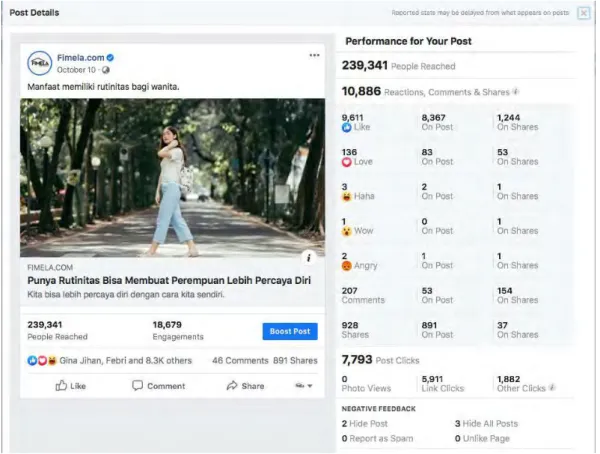Viewport: 600px width, 454px height.
Task: Open the Fimela.com page name link
Action: click(81, 58)
